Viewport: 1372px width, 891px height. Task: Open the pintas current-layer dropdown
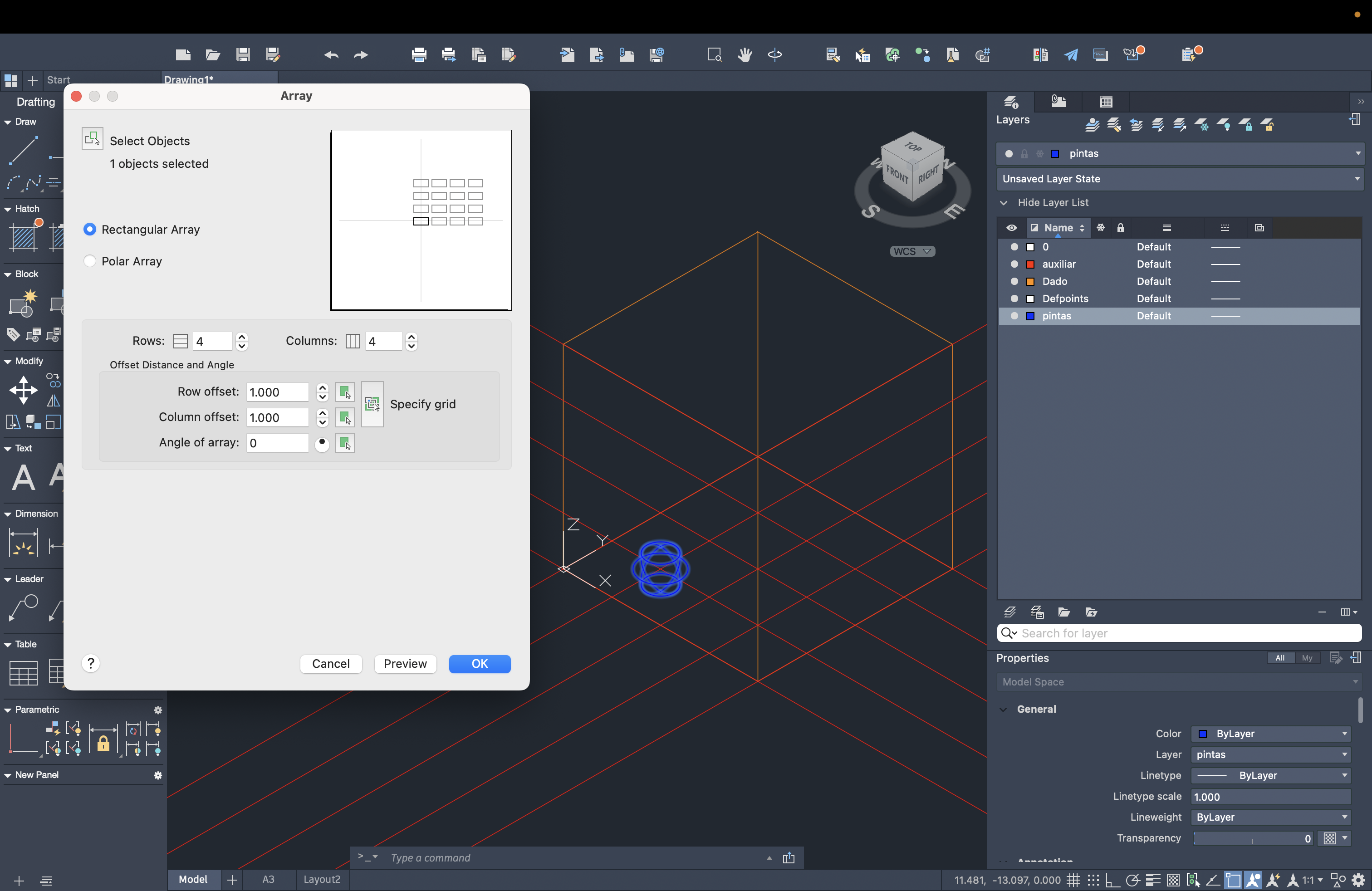tap(1357, 153)
